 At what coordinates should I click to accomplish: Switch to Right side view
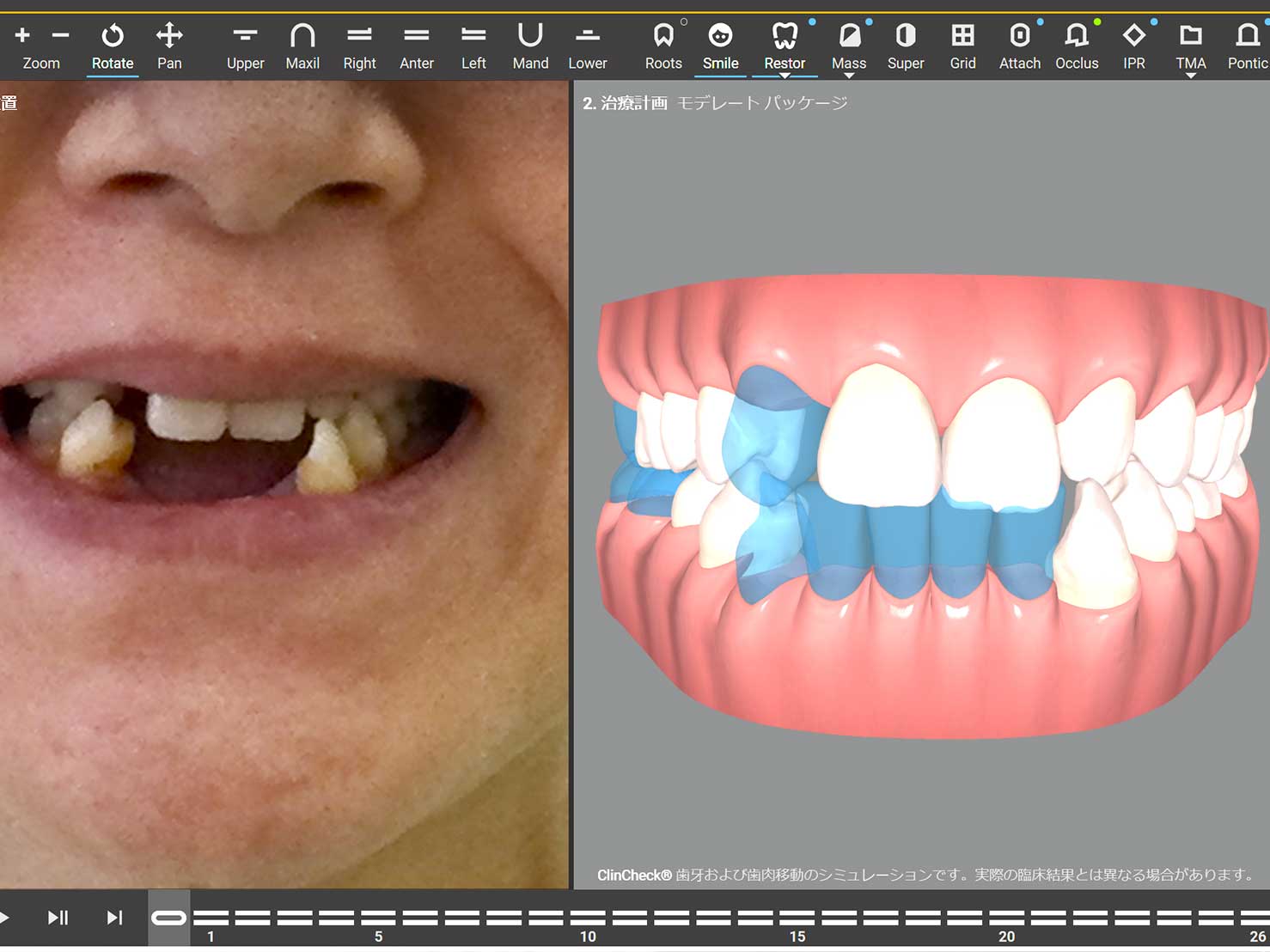click(359, 46)
